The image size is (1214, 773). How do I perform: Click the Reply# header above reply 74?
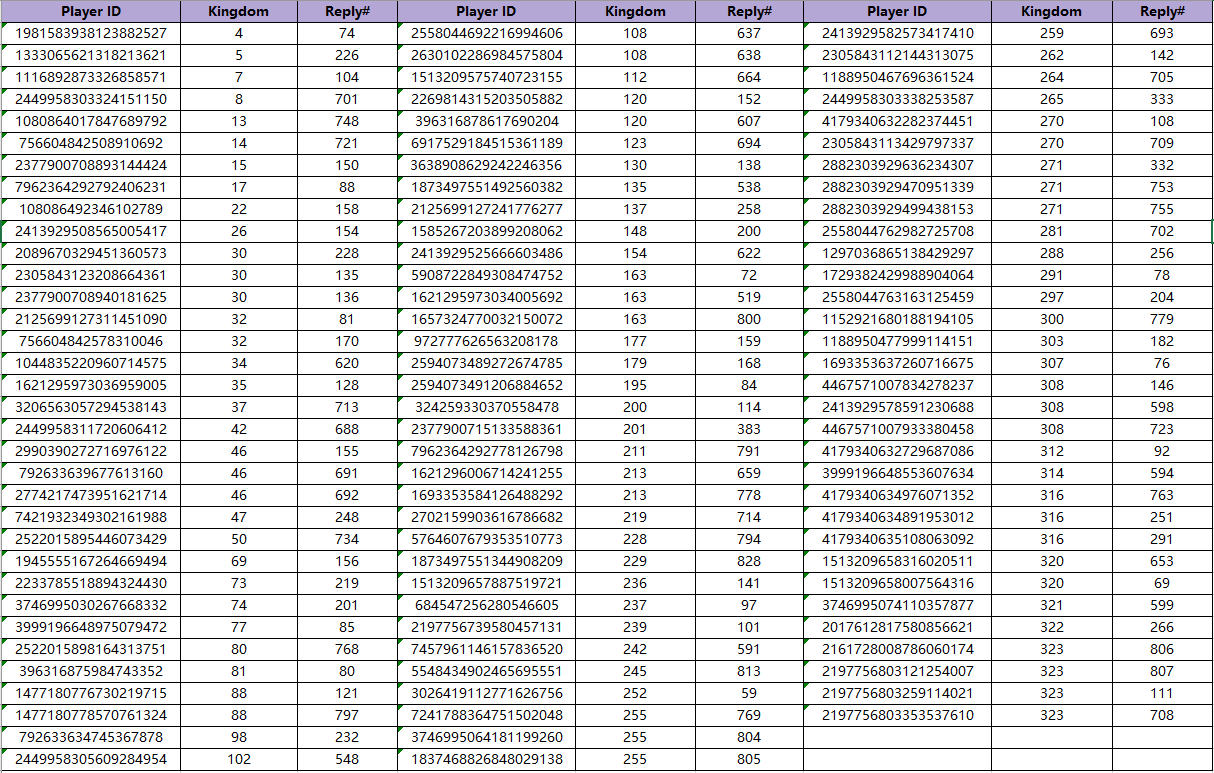pos(347,12)
